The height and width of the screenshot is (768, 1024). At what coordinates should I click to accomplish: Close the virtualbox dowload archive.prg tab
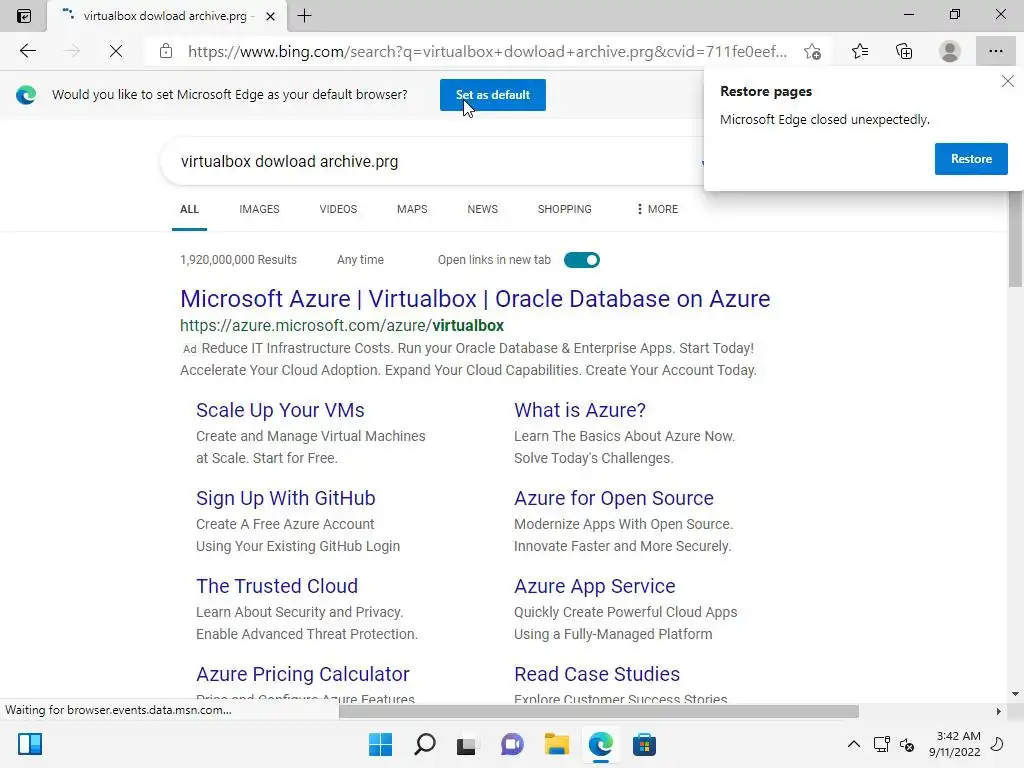pyautogui.click(x=270, y=16)
